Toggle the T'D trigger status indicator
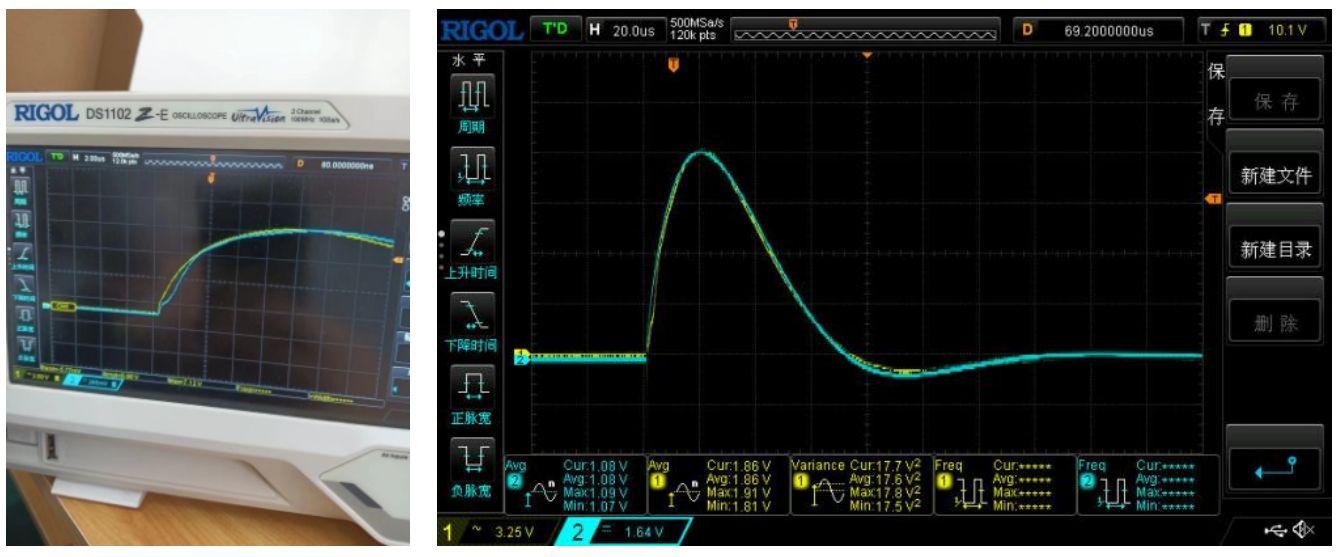 coord(554,29)
